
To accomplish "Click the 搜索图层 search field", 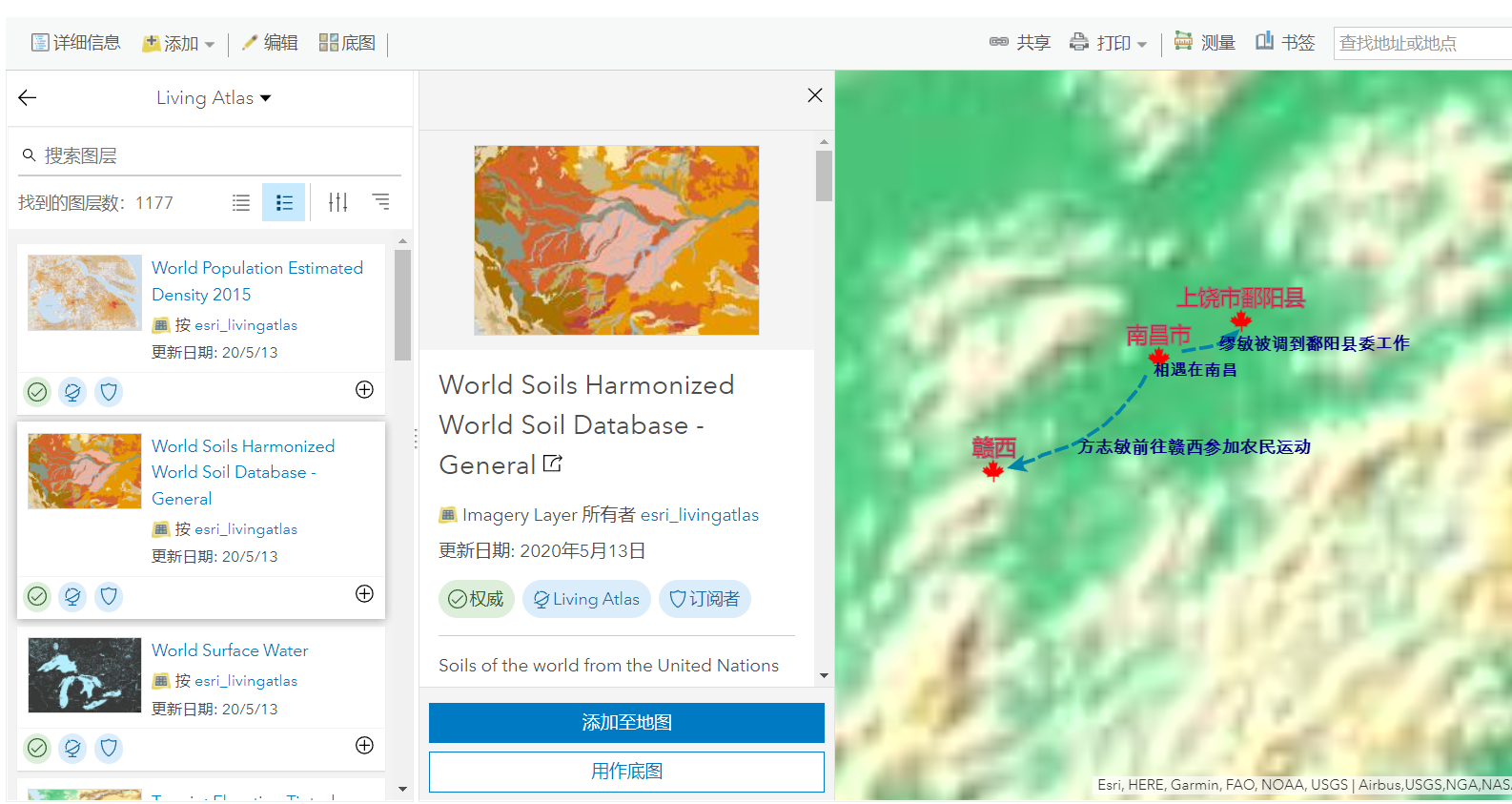I will click(x=210, y=155).
